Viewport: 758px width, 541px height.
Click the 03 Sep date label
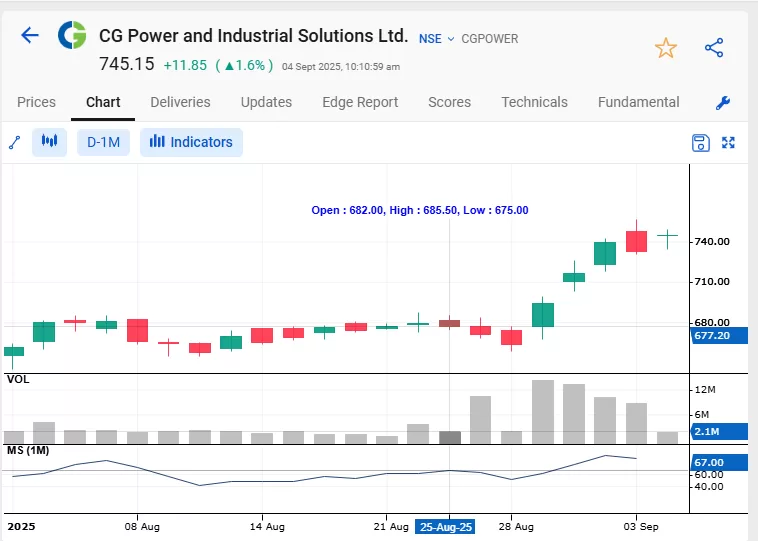point(641,526)
